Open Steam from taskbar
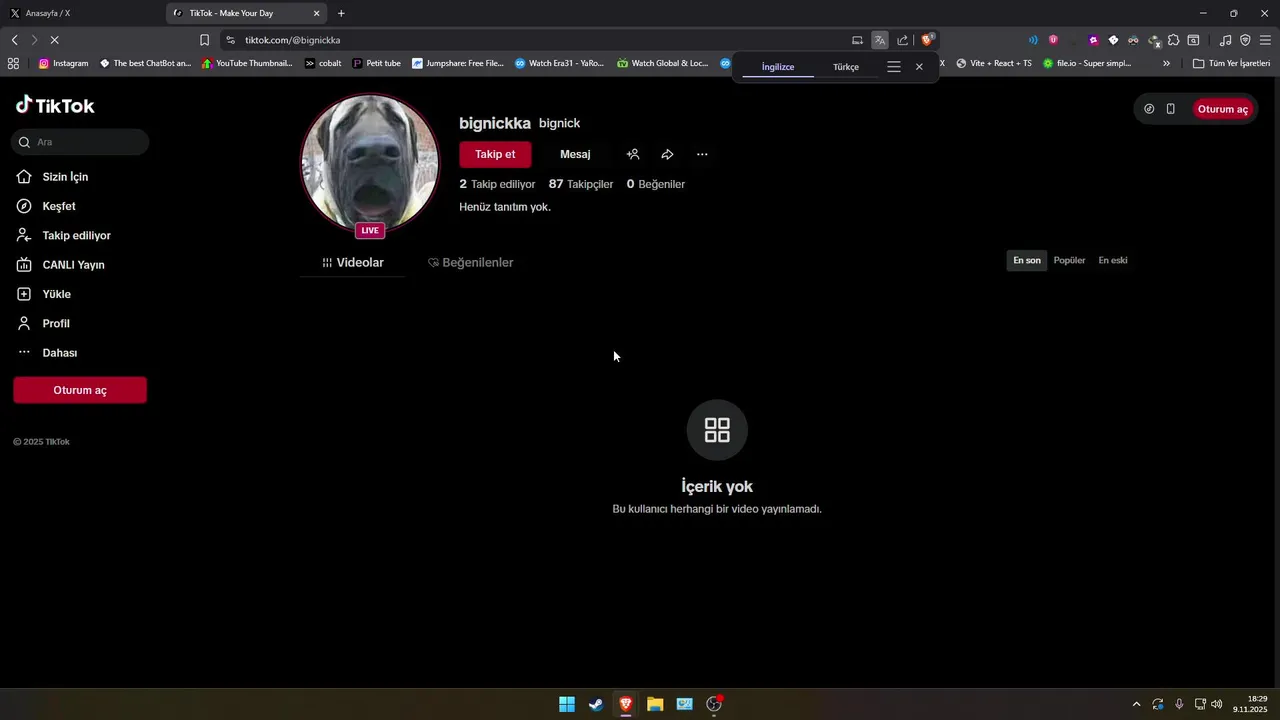Screen dimensions: 1280x720 596,704
